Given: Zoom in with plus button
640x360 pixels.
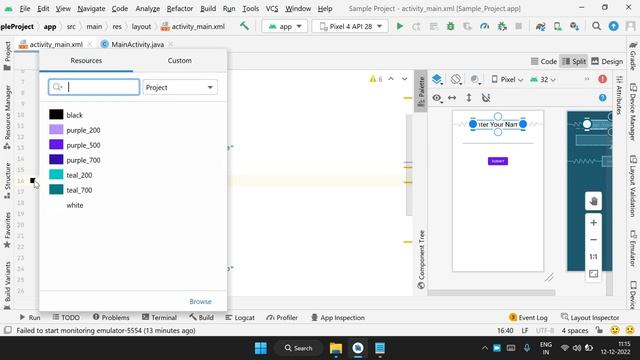Looking at the screenshot, I should pos(593,222).
